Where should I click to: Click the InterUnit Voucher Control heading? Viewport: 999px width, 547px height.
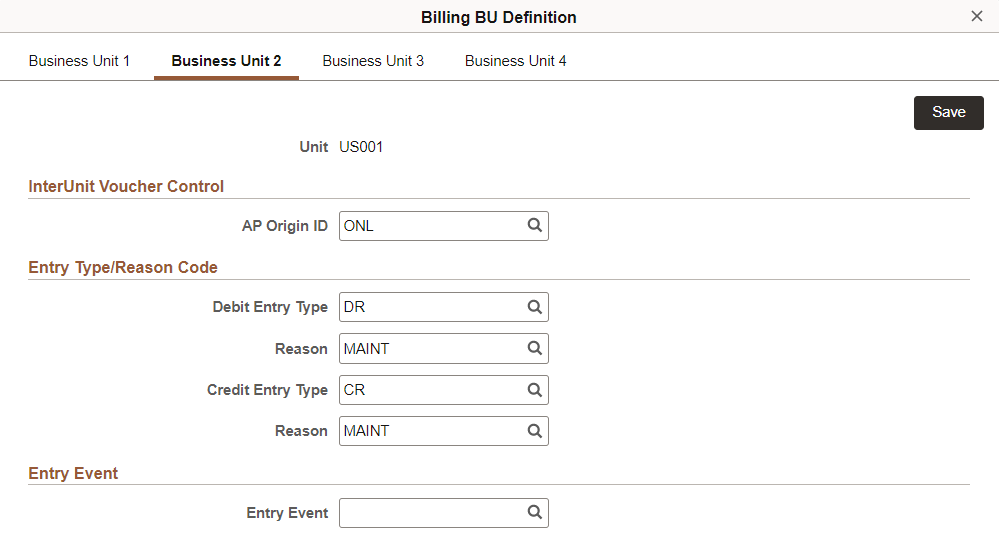pos(126,187)
